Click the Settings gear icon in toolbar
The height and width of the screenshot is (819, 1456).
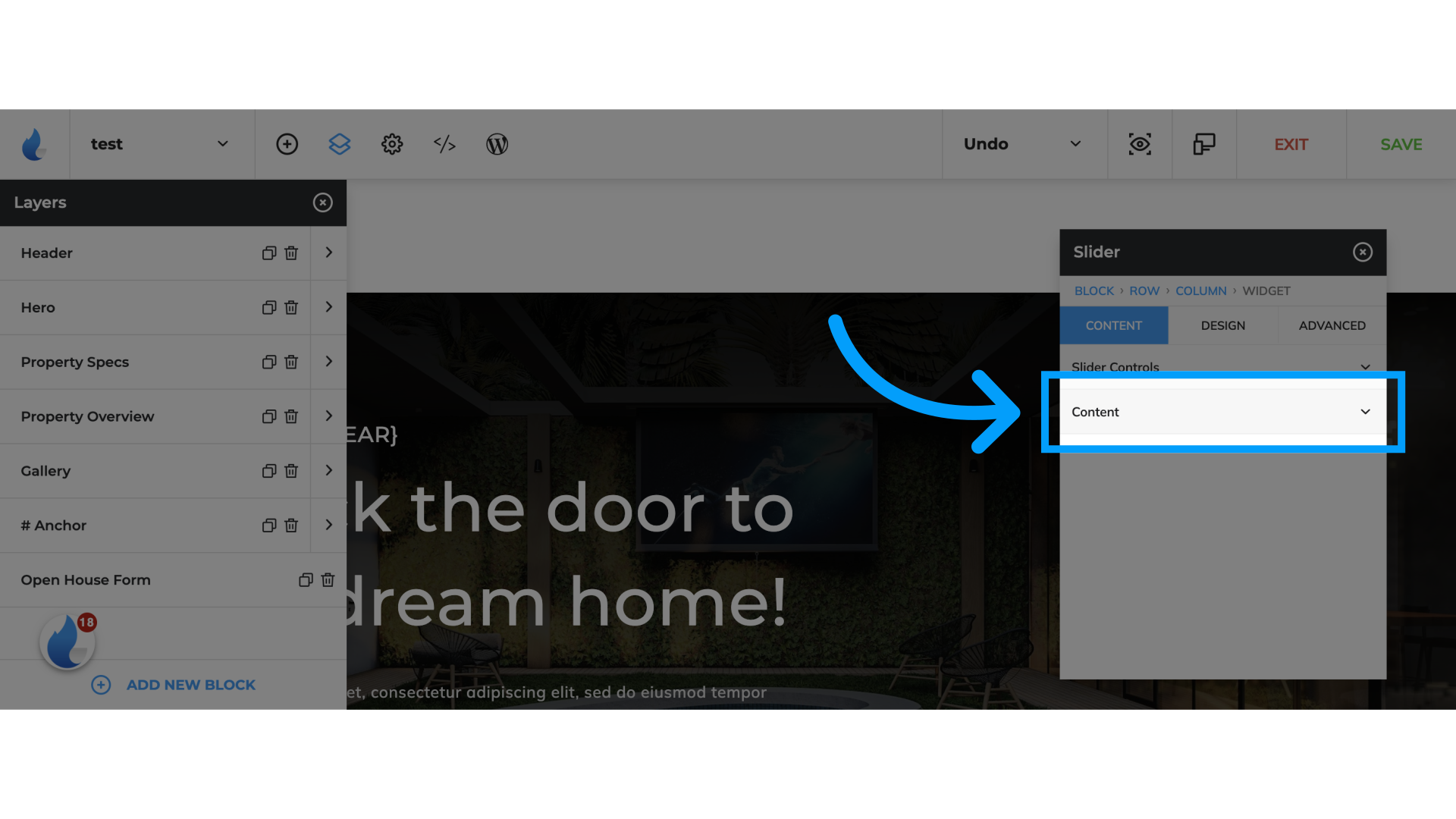point(391,144)
